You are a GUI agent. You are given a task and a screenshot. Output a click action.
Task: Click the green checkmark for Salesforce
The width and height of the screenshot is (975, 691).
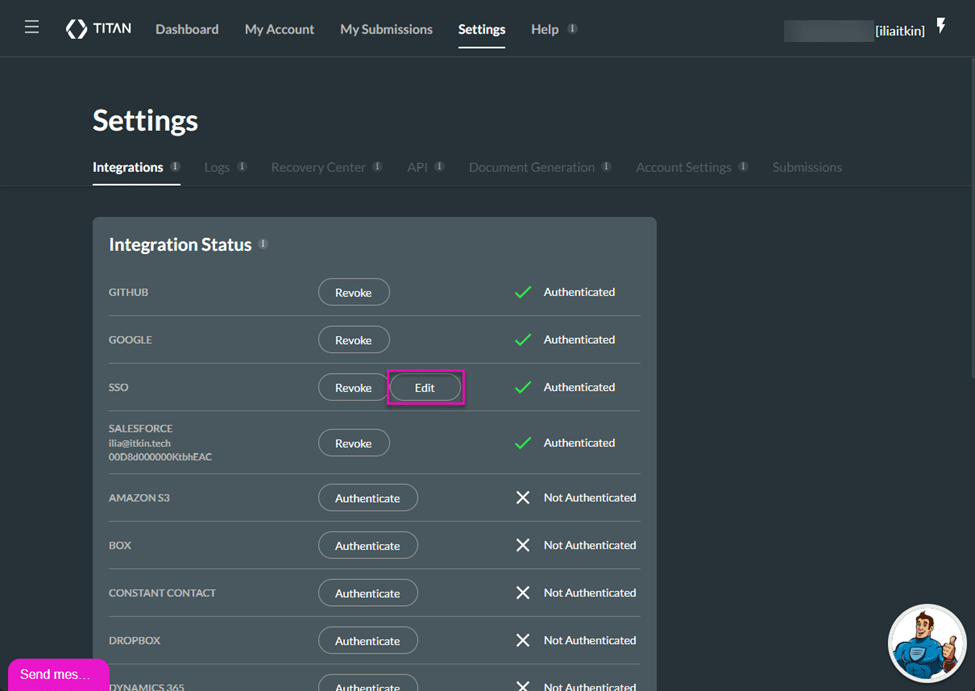tap(523, 443)
